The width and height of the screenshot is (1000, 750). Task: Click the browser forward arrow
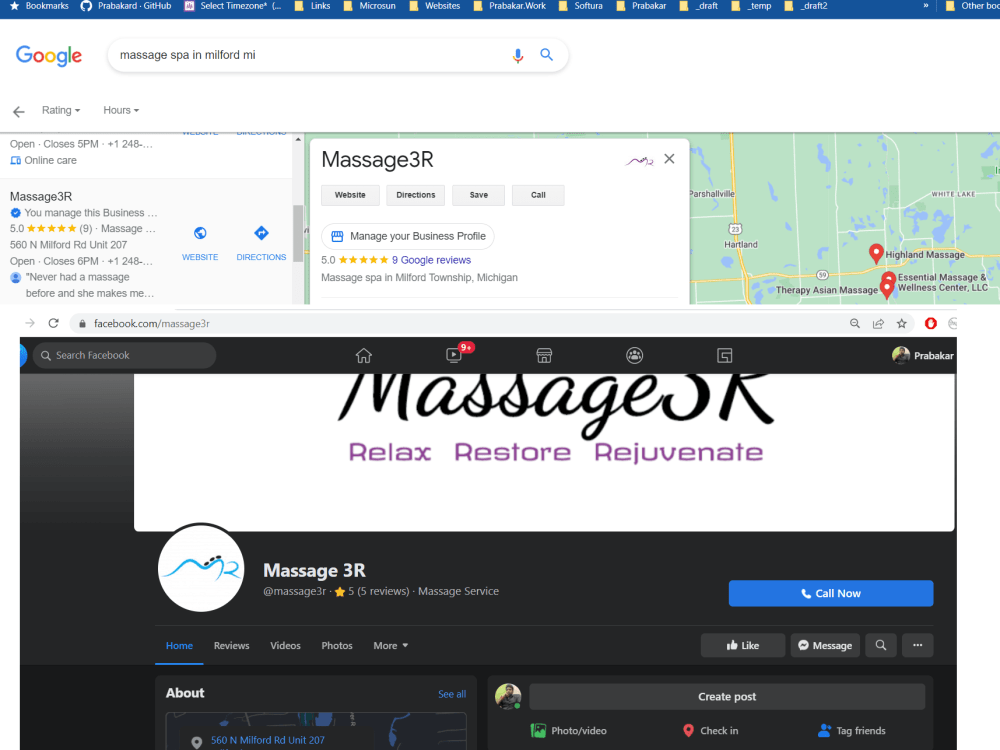[x=30, y=323]
